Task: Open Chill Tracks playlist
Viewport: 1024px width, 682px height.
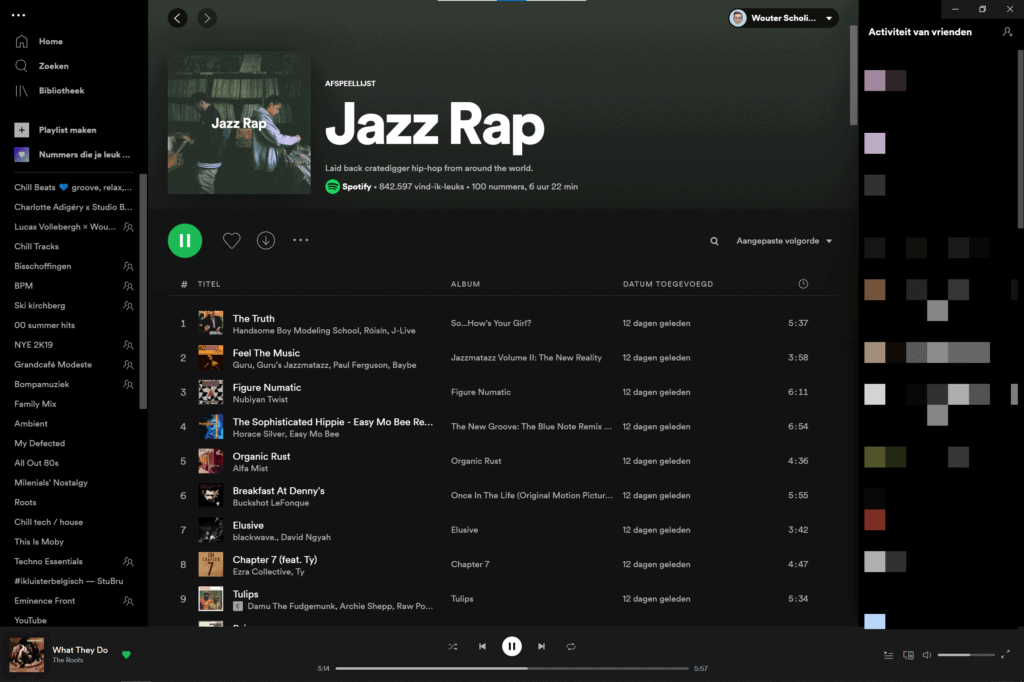Action: pos(37,247)
